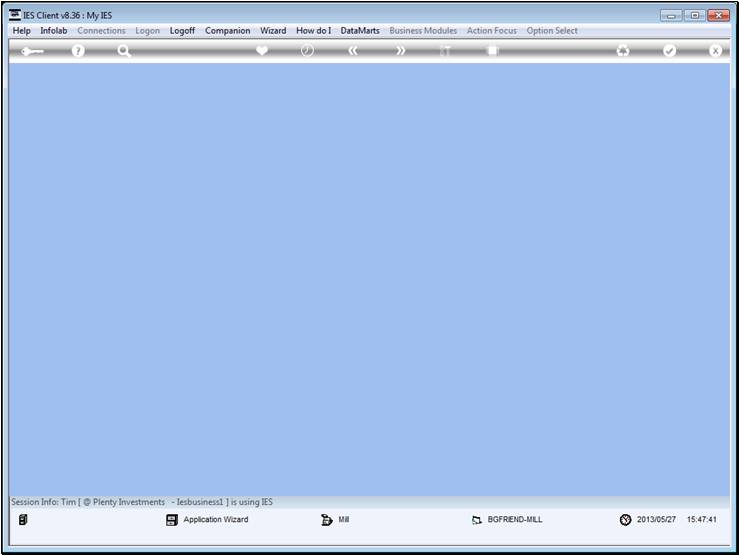Open the How do I menu
This screenshot has width=739, height=555.
[313, 31]
